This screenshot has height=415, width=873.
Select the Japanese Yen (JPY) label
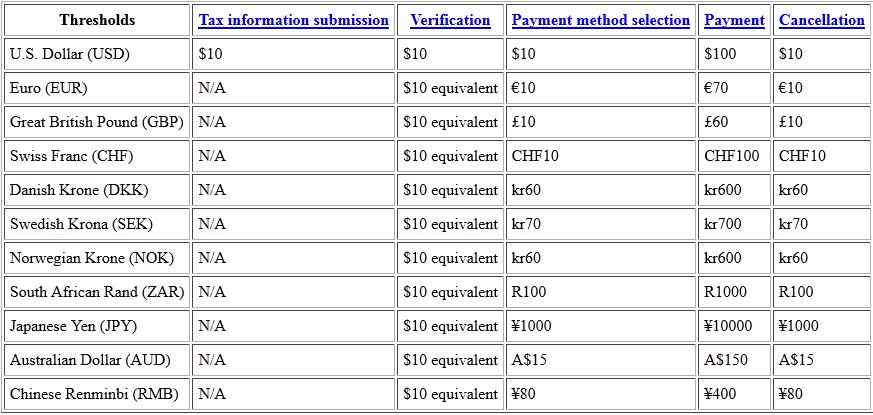(73, 326)
